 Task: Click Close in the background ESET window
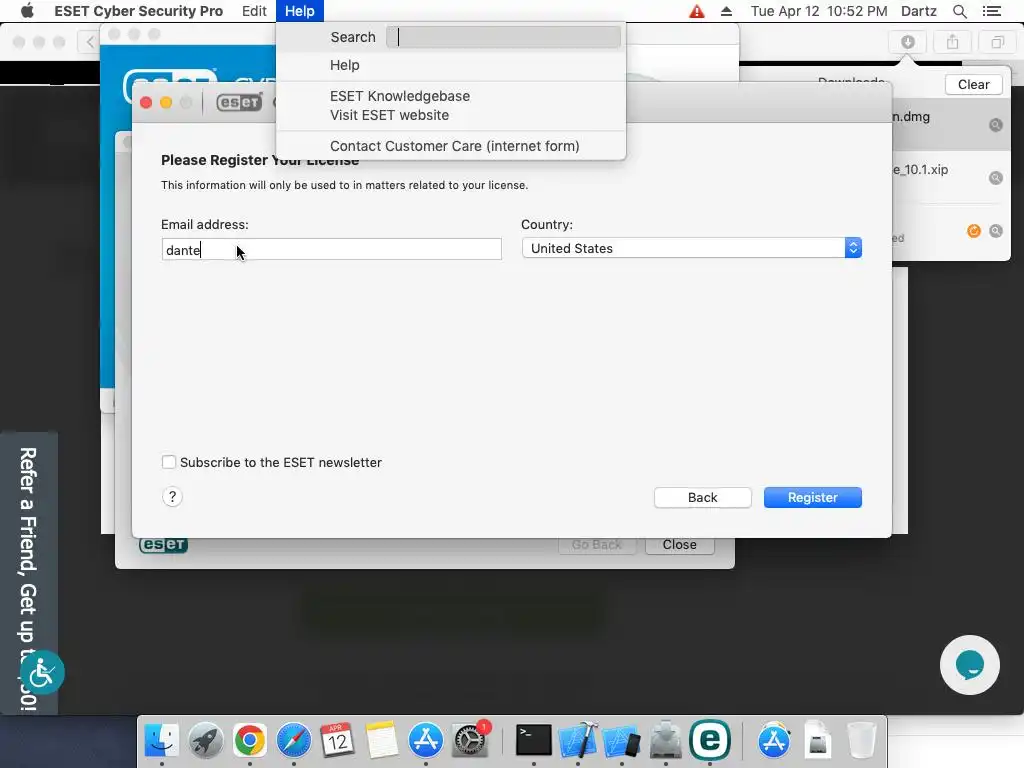pos(679,545)
